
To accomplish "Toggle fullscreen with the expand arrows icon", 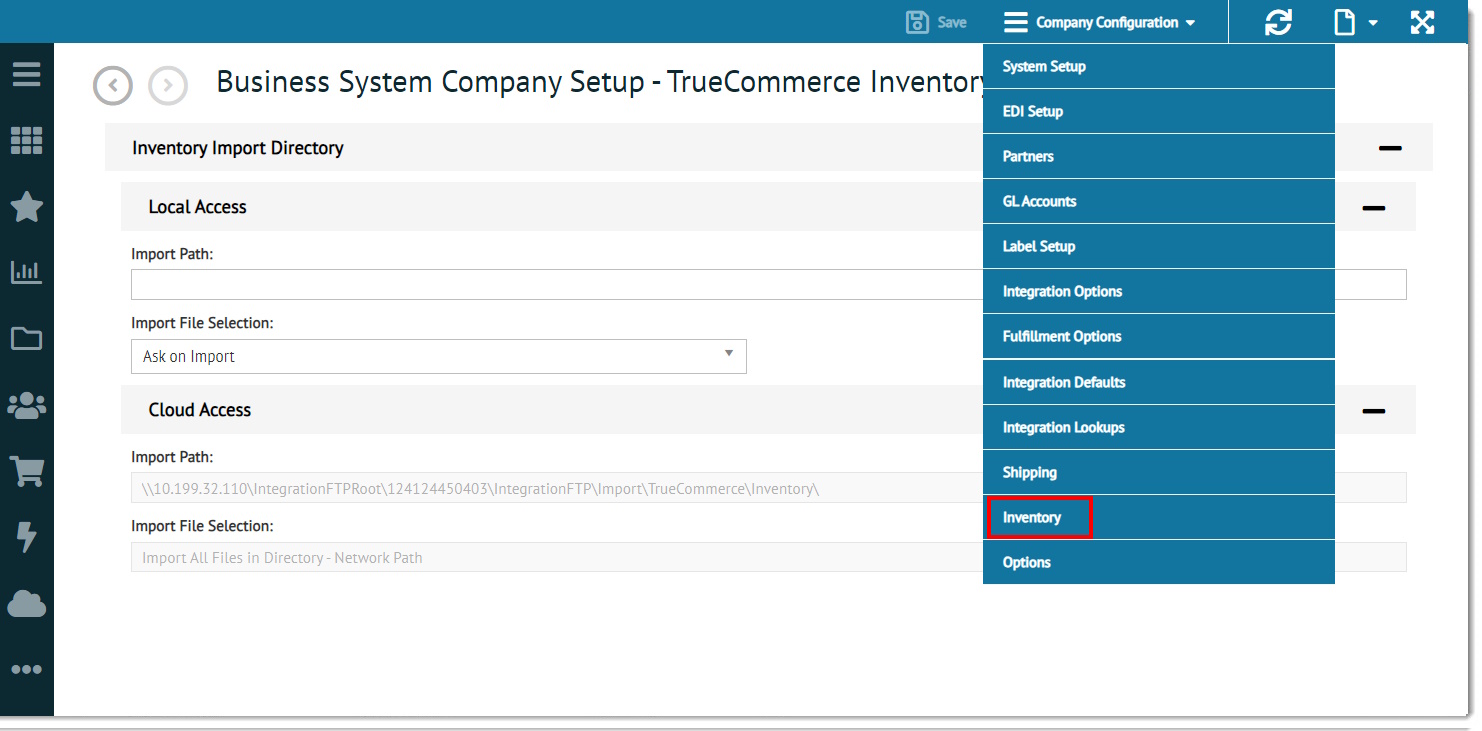I will tap(1422, 22).
